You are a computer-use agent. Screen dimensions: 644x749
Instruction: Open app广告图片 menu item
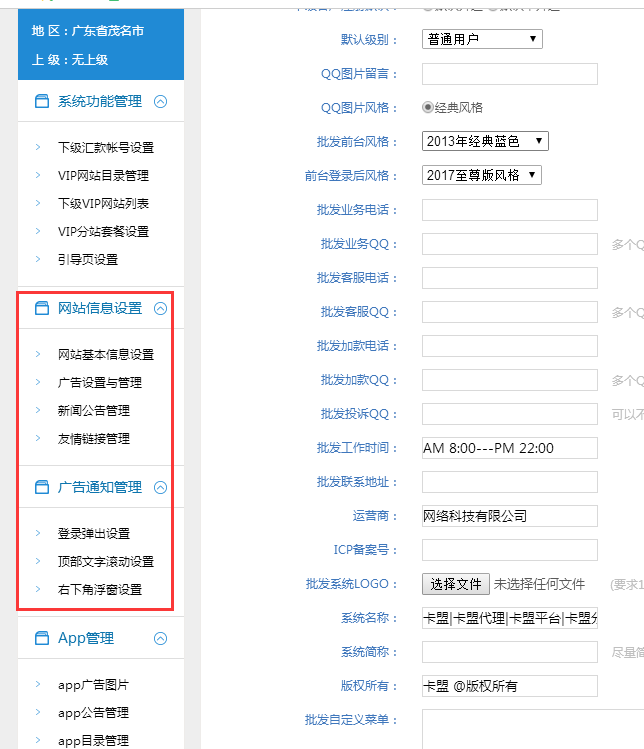93,685
